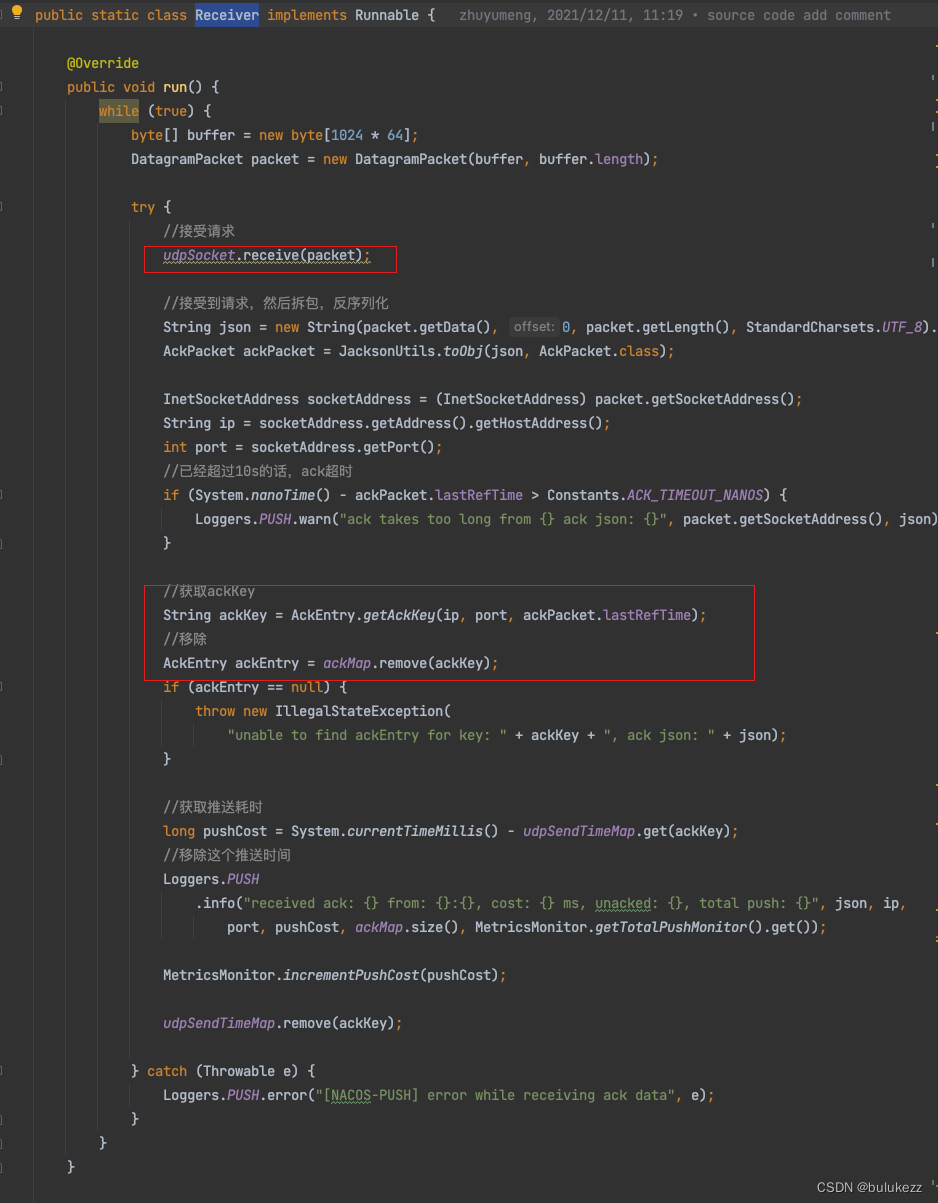Click the "currentTimeMillis" method call
Screen dimensions: 938x1203
[x=415, y=831]
